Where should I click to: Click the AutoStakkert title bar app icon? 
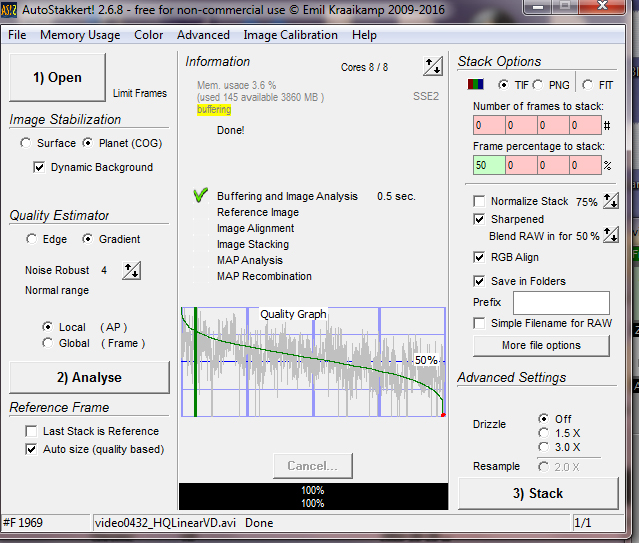pos(9,9)
